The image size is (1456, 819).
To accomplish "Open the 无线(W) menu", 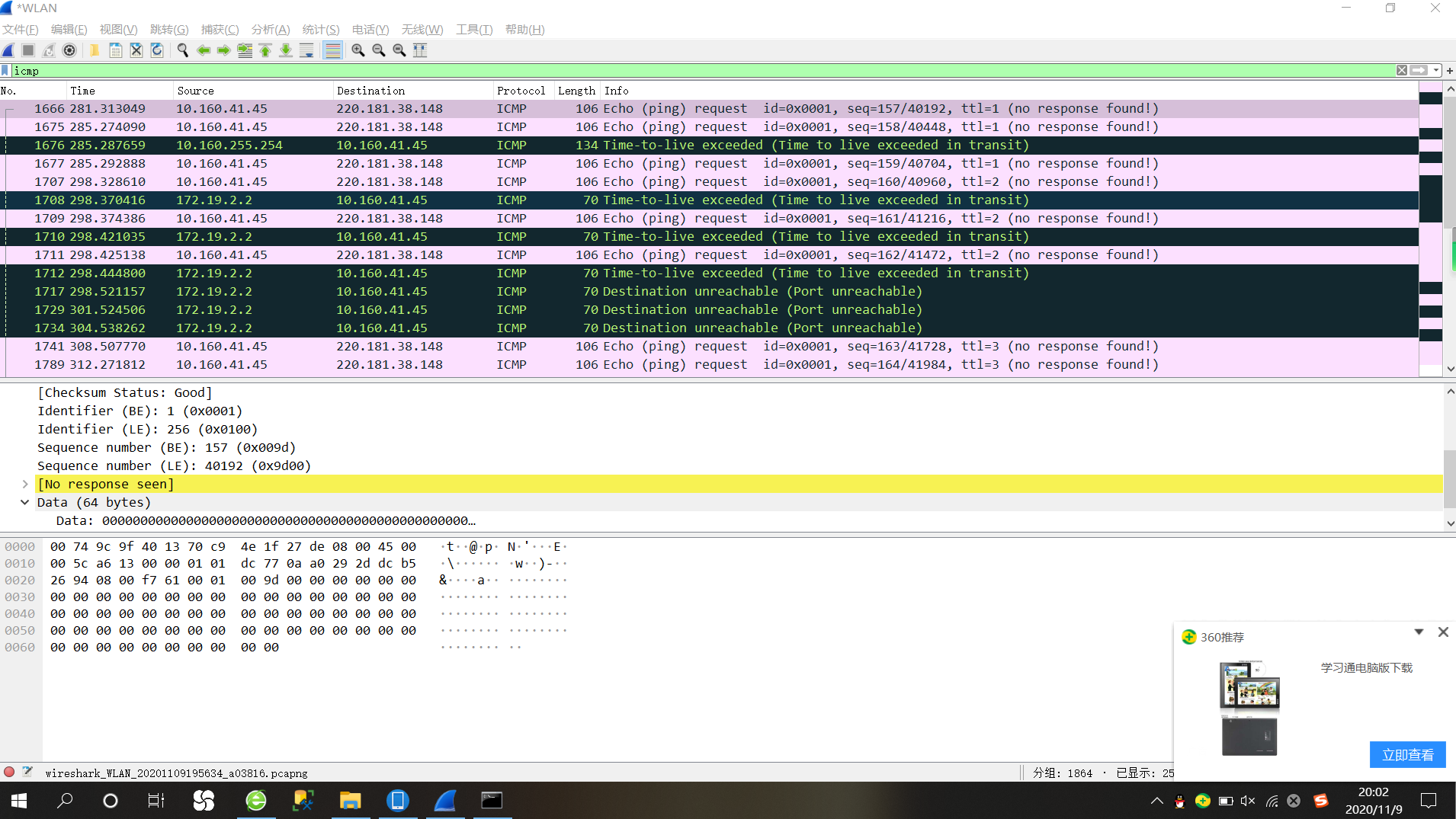I will coord(422,30).
